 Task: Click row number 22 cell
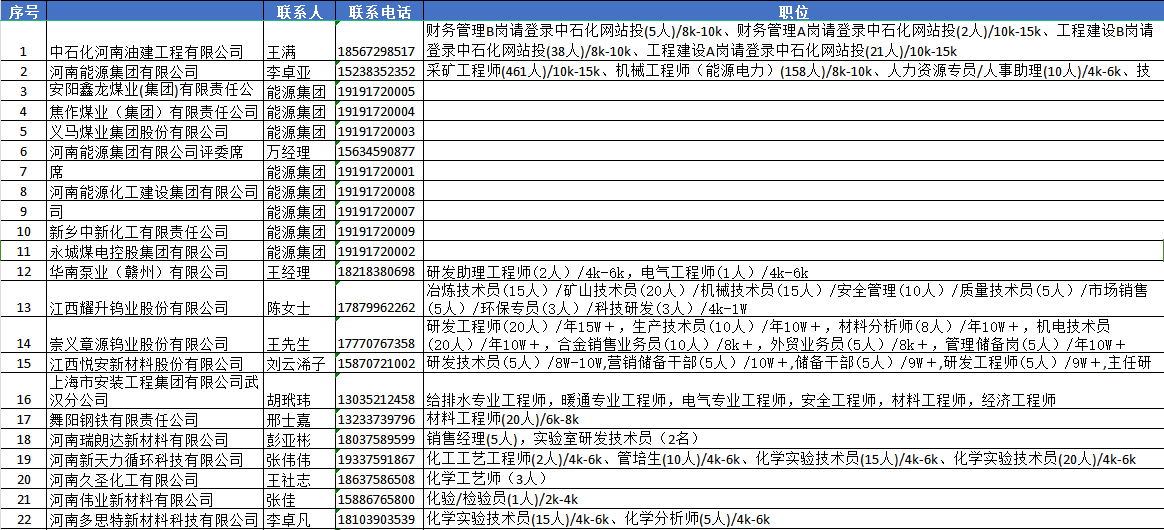point(23,520)
